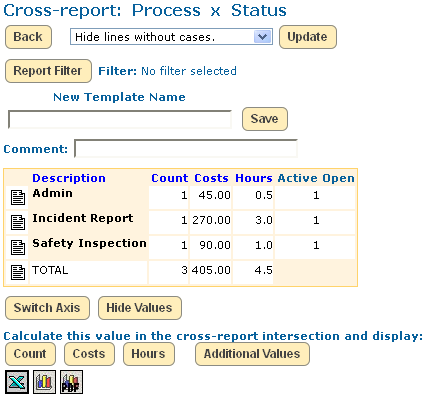
Task: Click the Back button
Action: 28,37
